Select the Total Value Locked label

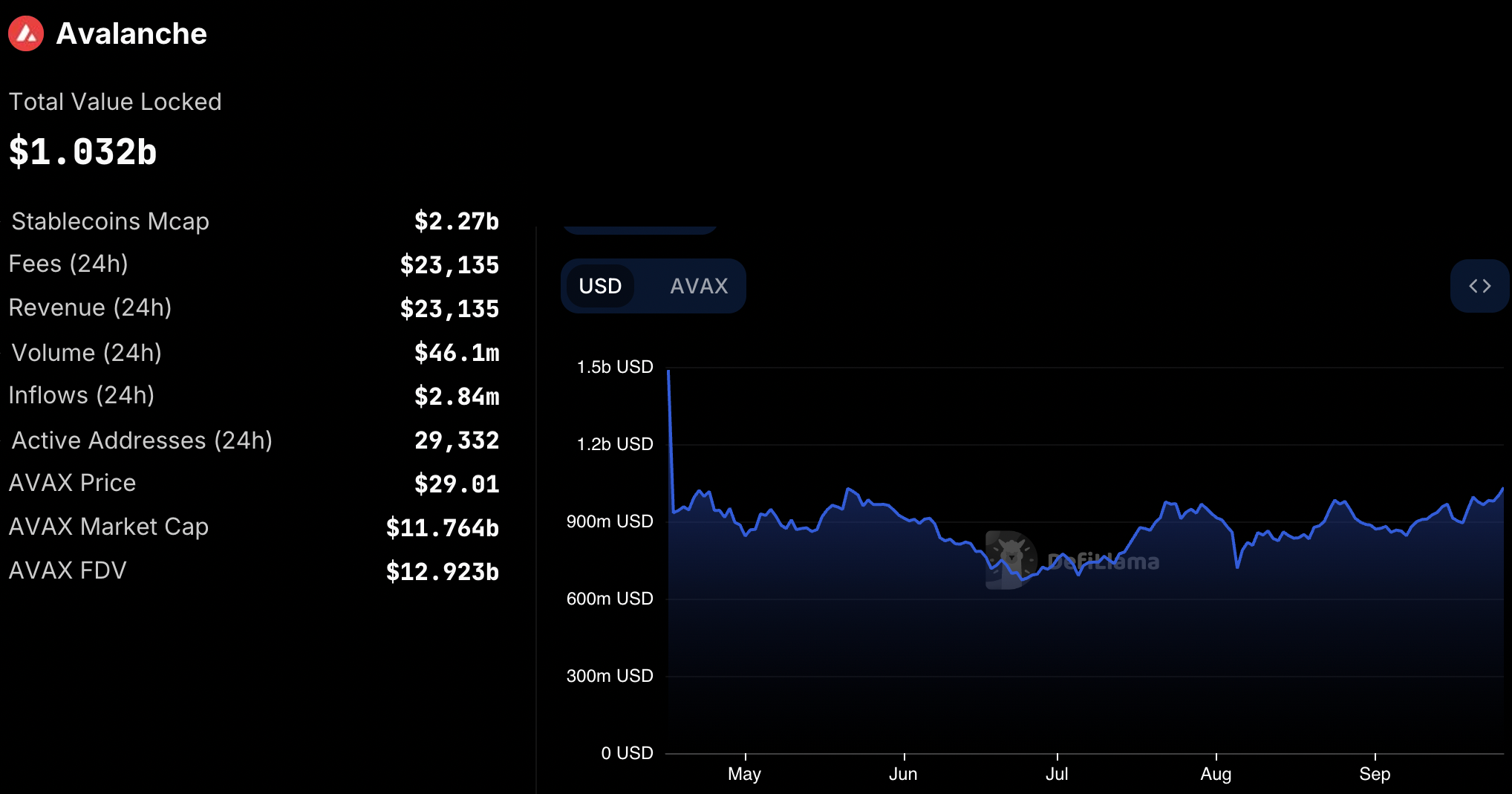[115, 102]
